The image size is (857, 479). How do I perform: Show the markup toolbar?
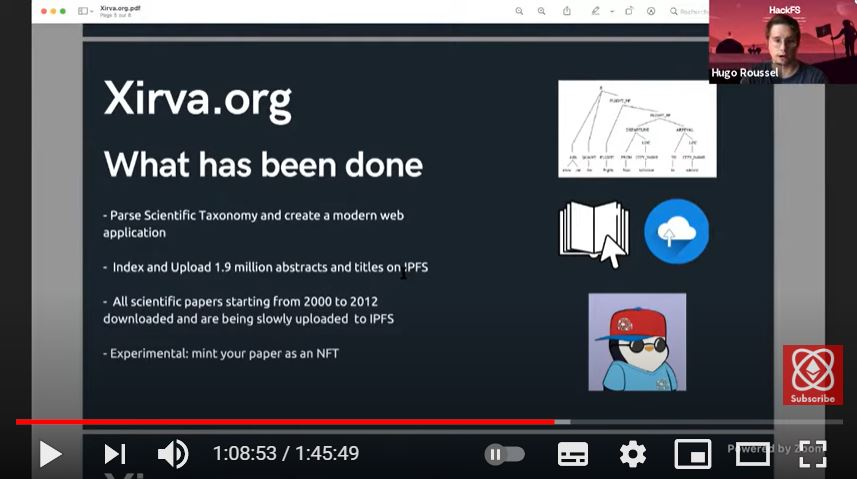point(651,11)
